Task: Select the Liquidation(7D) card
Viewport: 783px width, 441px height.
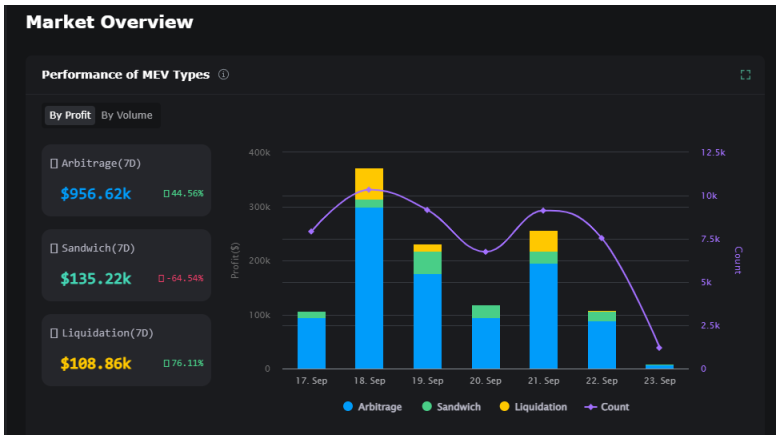Action: click(126, 350)
